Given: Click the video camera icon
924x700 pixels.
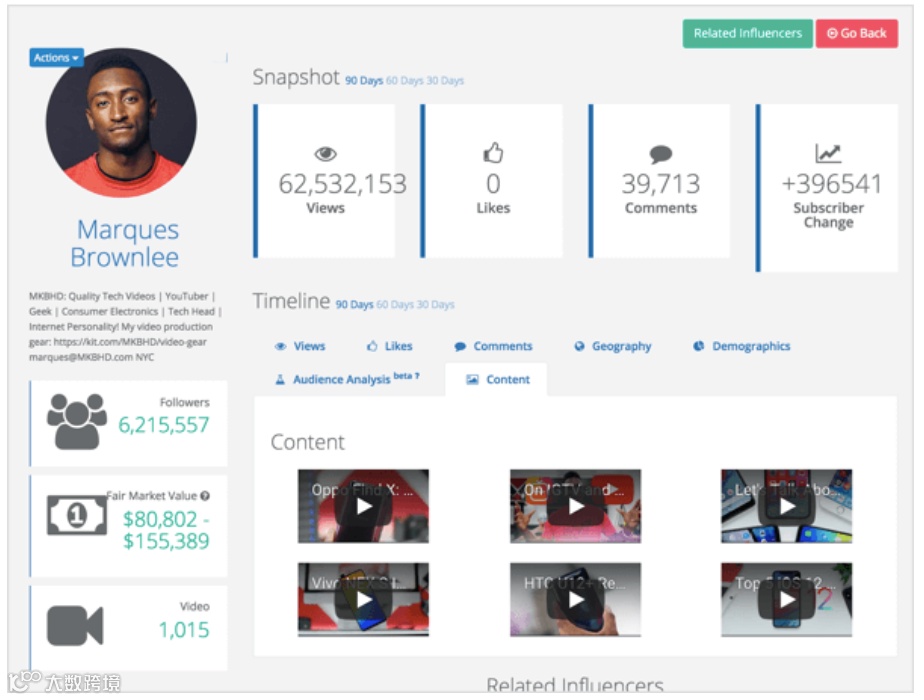Looking at the screenshot, I should click(75, 626).
